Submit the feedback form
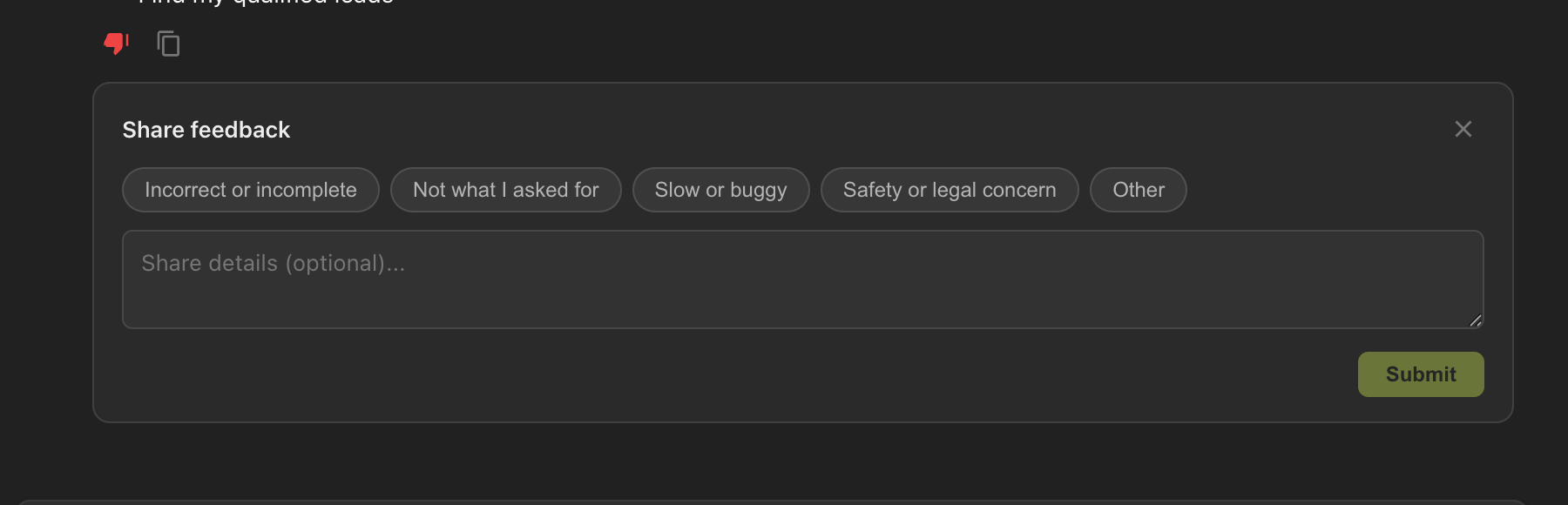1568x505 pixels. pos(1420,374)
